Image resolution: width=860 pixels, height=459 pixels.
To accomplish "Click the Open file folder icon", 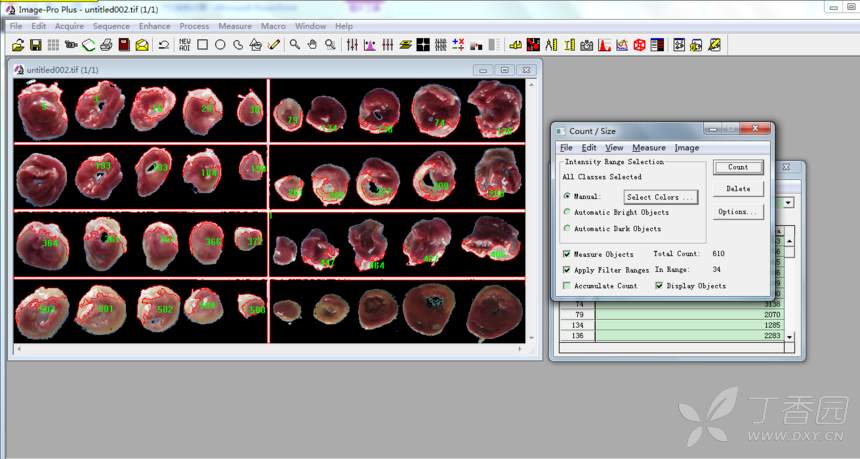I will [x=17, y=45].
